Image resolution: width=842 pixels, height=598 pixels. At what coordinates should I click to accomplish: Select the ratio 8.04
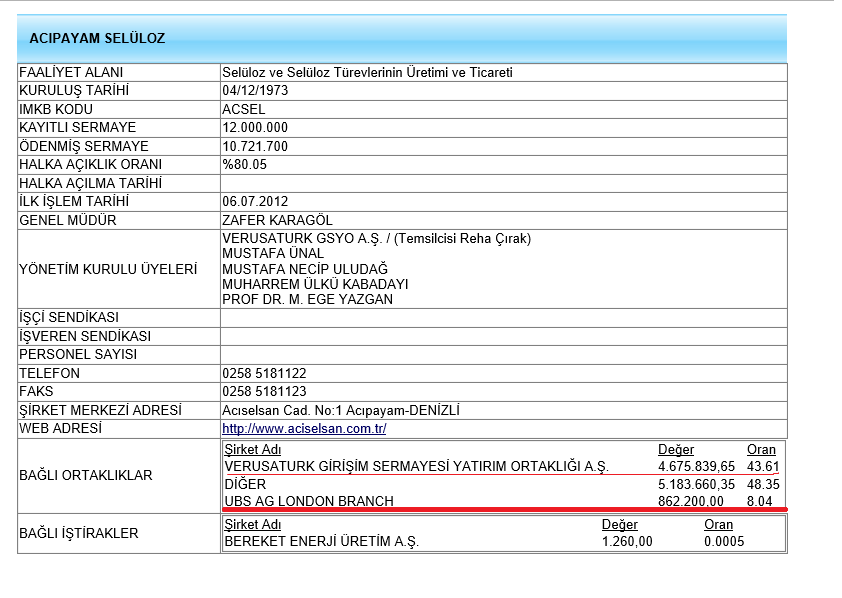(x=760, y=501)
